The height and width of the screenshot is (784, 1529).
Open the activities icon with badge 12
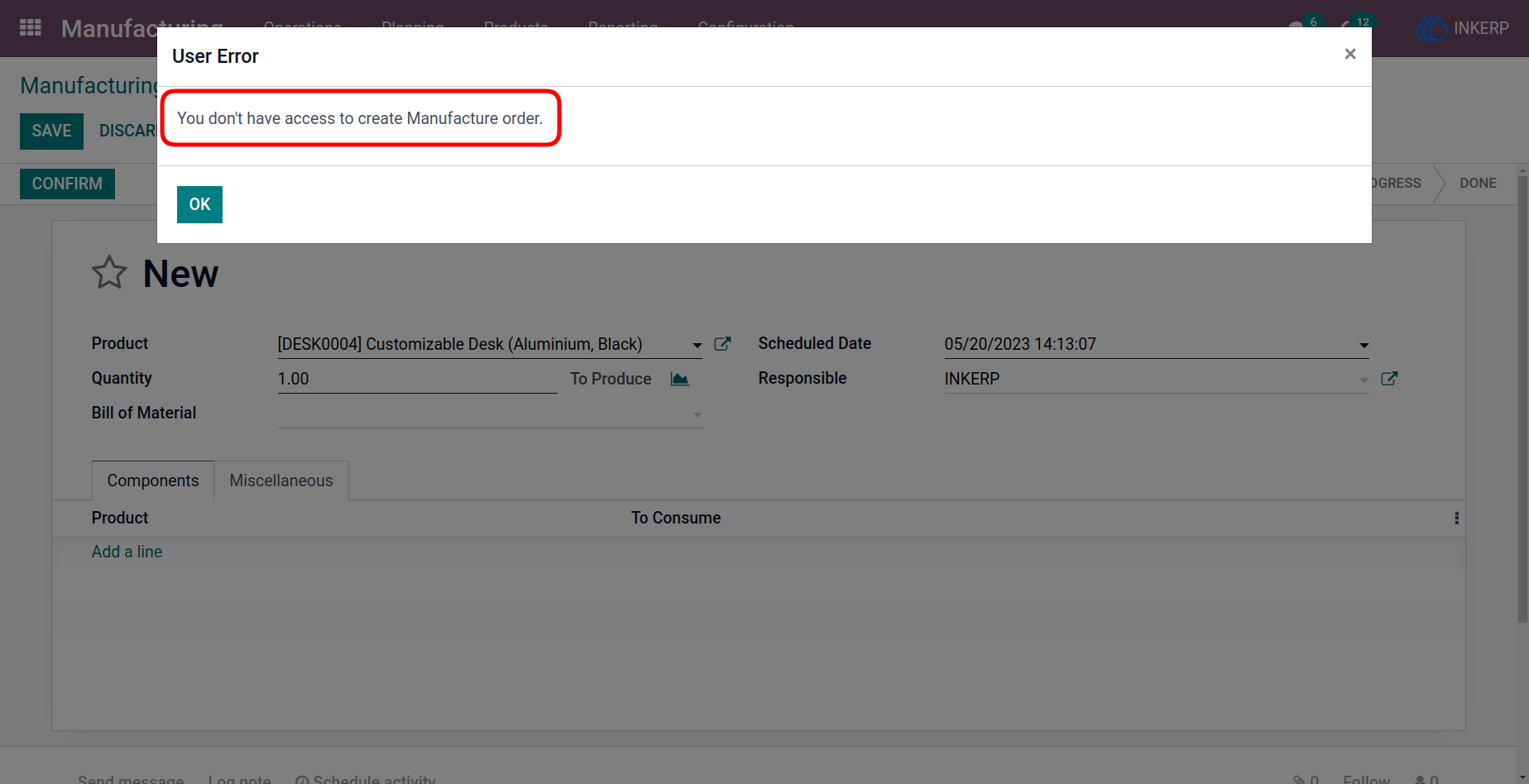(x=1357, y=23)
